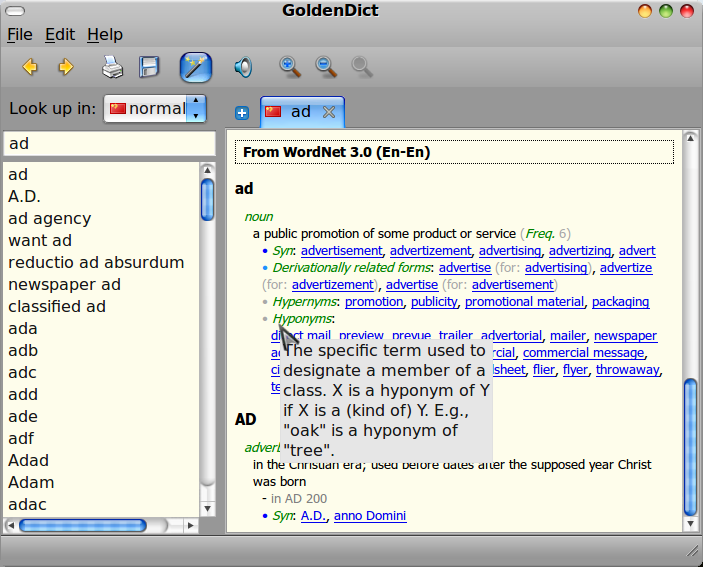Screen dimensions: 703x567
Task: Follow the 'advertisement' synonym link
Action: (342, 251)
